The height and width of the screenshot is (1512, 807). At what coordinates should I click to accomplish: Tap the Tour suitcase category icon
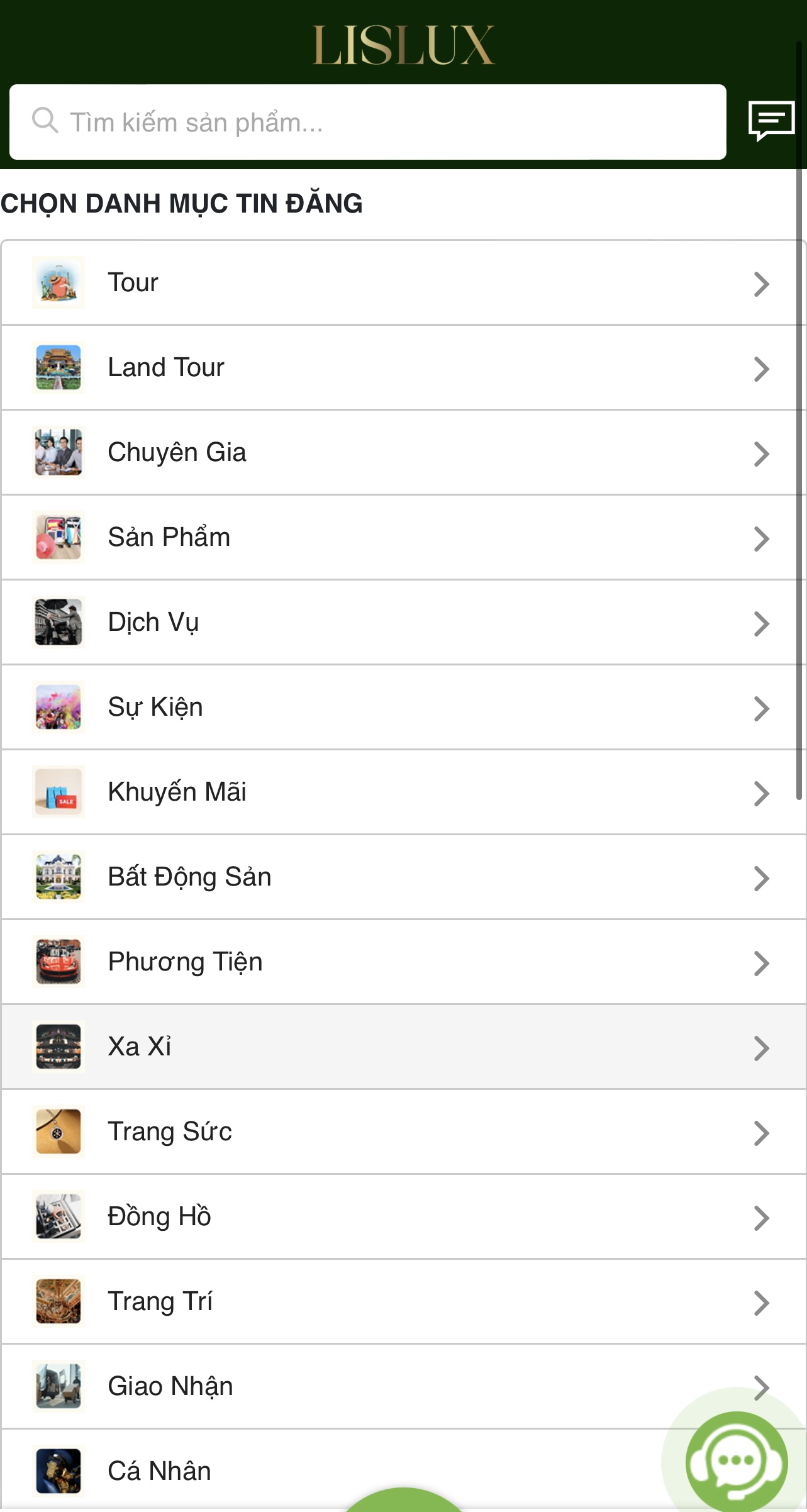[58, 282]
